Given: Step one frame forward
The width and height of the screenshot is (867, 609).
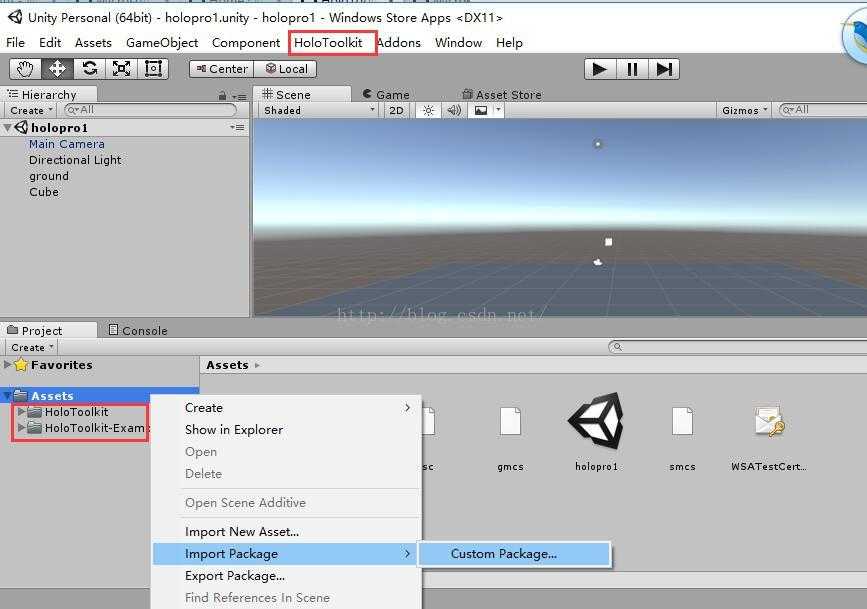Looking at the screenshot, I should (x=664, y=70).
